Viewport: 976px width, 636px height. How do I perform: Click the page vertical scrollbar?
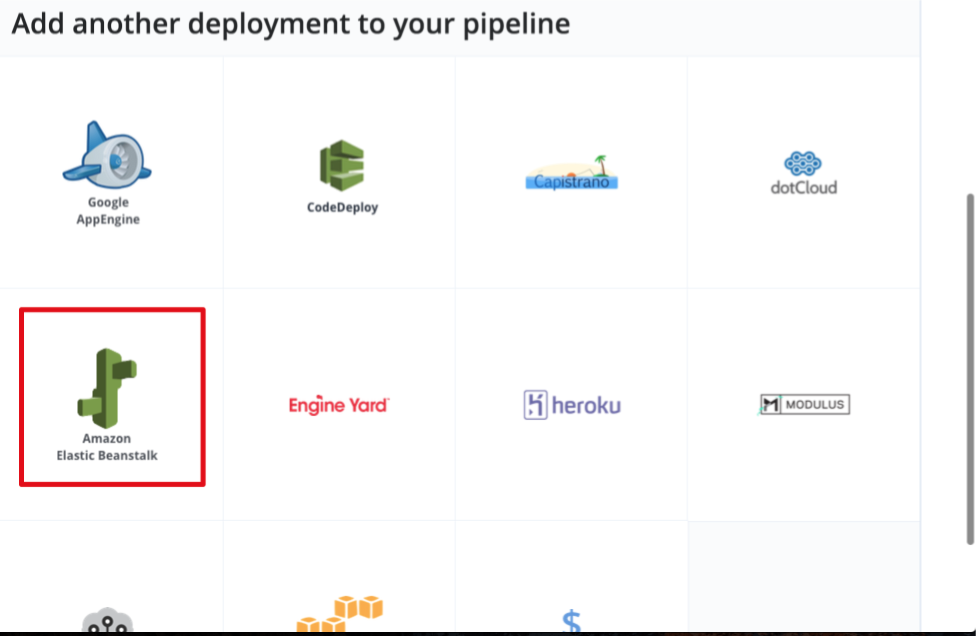click(x=970, y=369)
